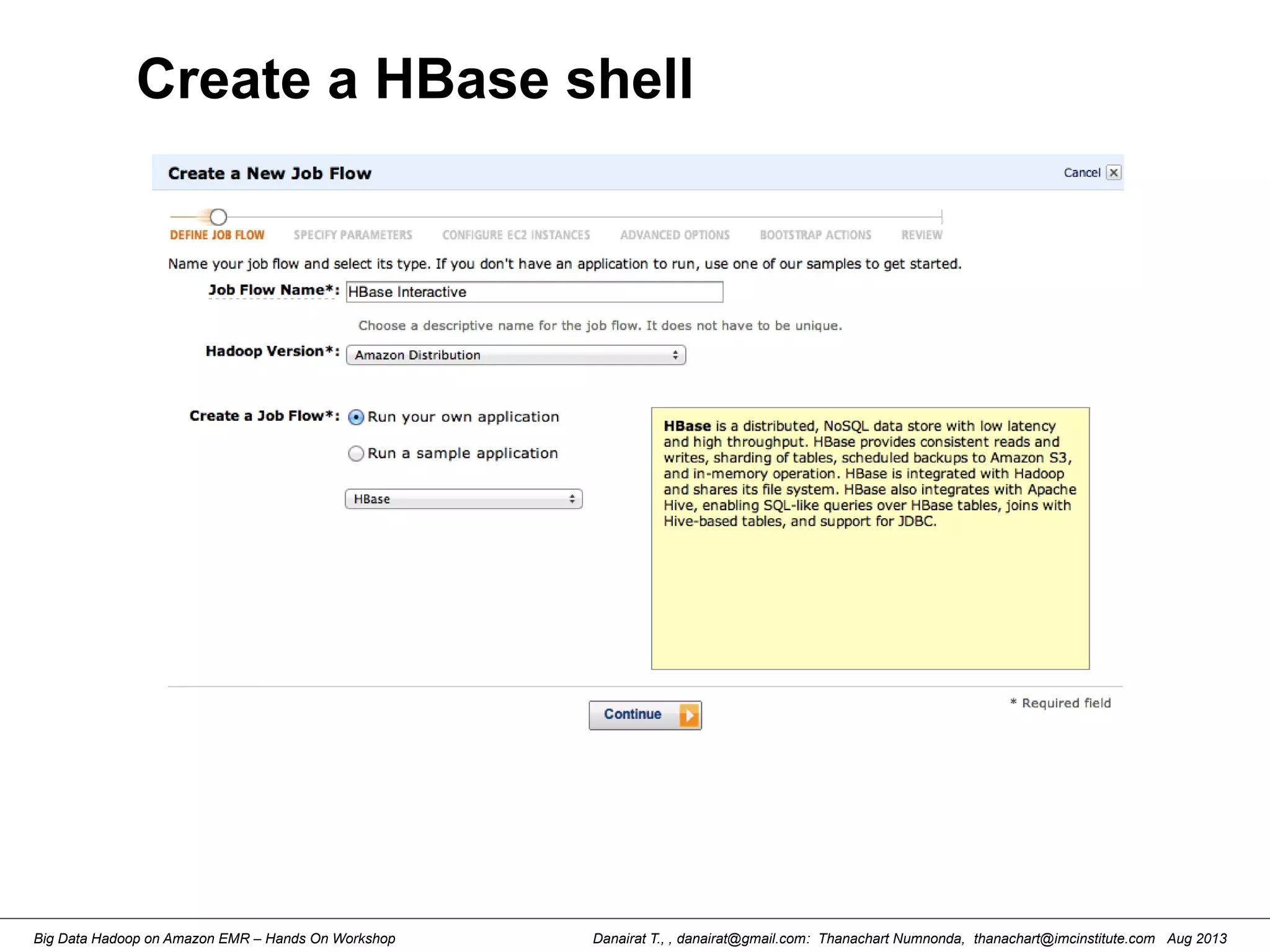The width and height of the screenshot is (1270, 952).
Task: Open the Advanced Options step
Action: [x=675, y=235]
